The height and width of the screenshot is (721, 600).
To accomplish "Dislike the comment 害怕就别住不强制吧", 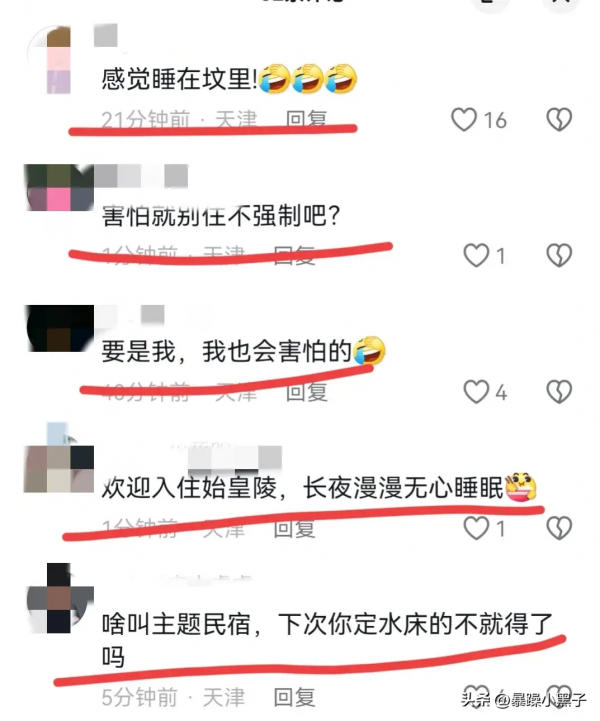I will pyautogui.click(x=559, y=255).
